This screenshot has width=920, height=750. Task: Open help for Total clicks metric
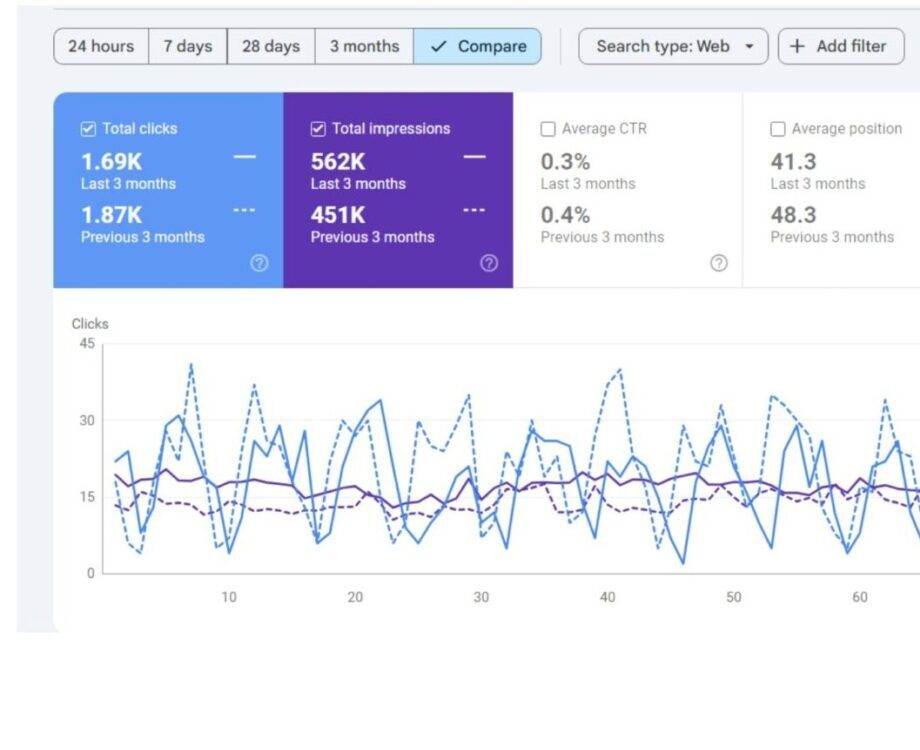click(259, 263)
